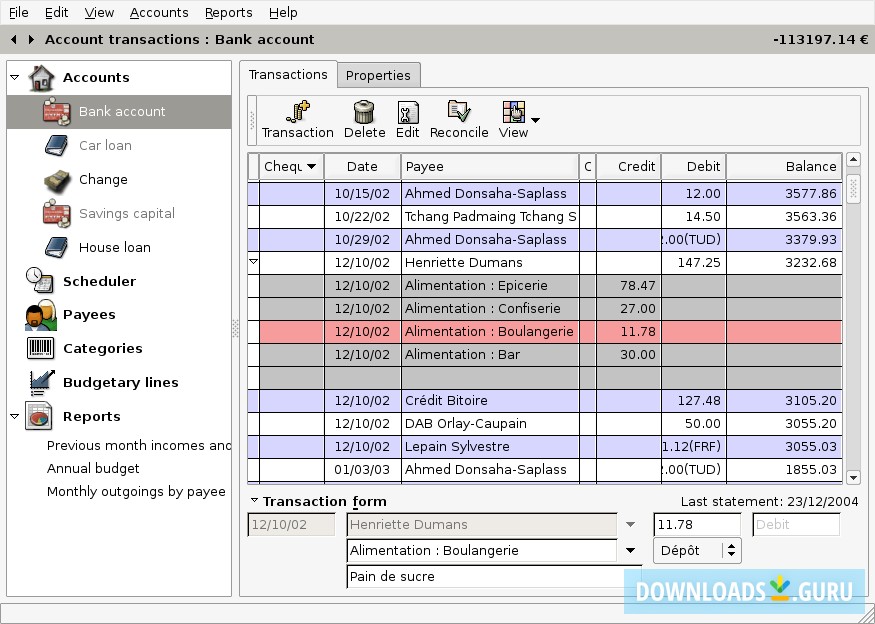Open the Annual budget report

point(93,468)
